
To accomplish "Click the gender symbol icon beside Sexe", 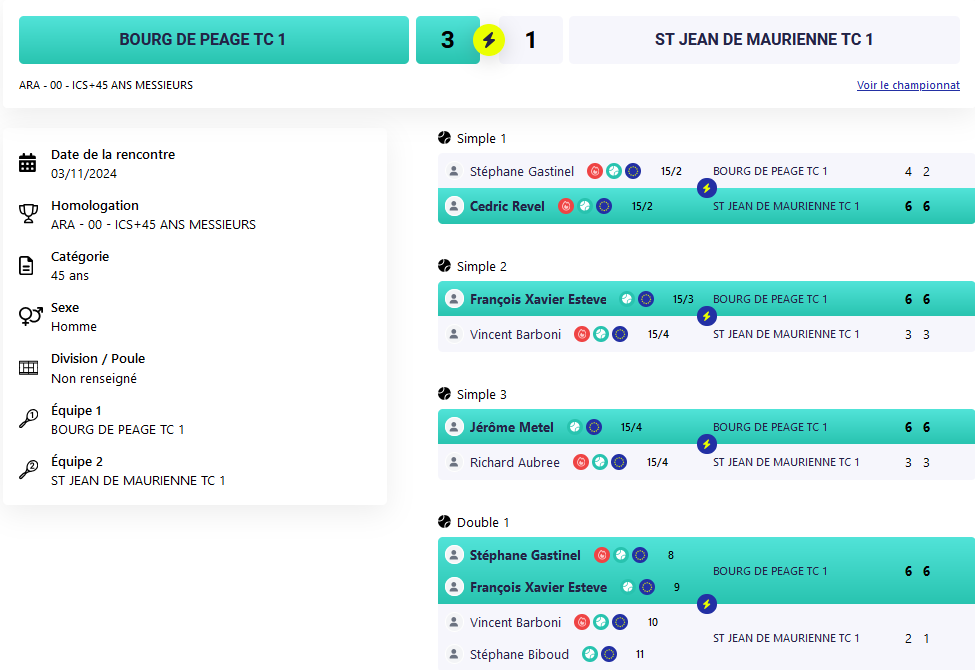I will 30,315.
